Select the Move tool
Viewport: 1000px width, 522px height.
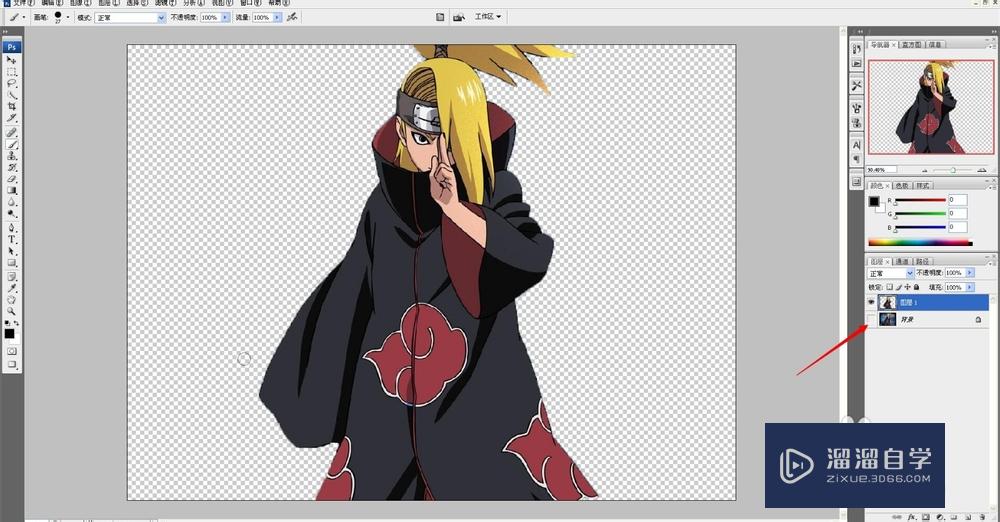point(12,61)
